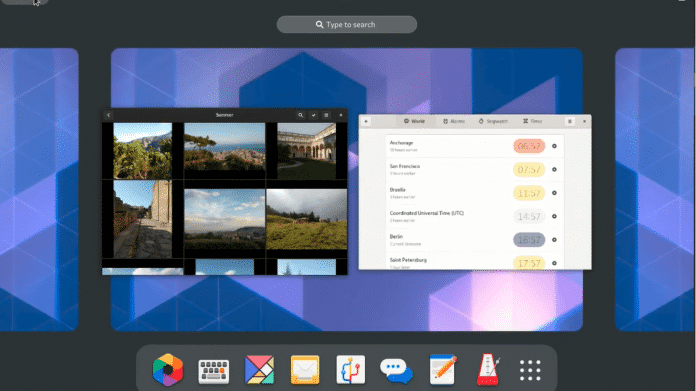Click the round button in San Francisco row
The image size is (696, 391).
click(554, 170)
